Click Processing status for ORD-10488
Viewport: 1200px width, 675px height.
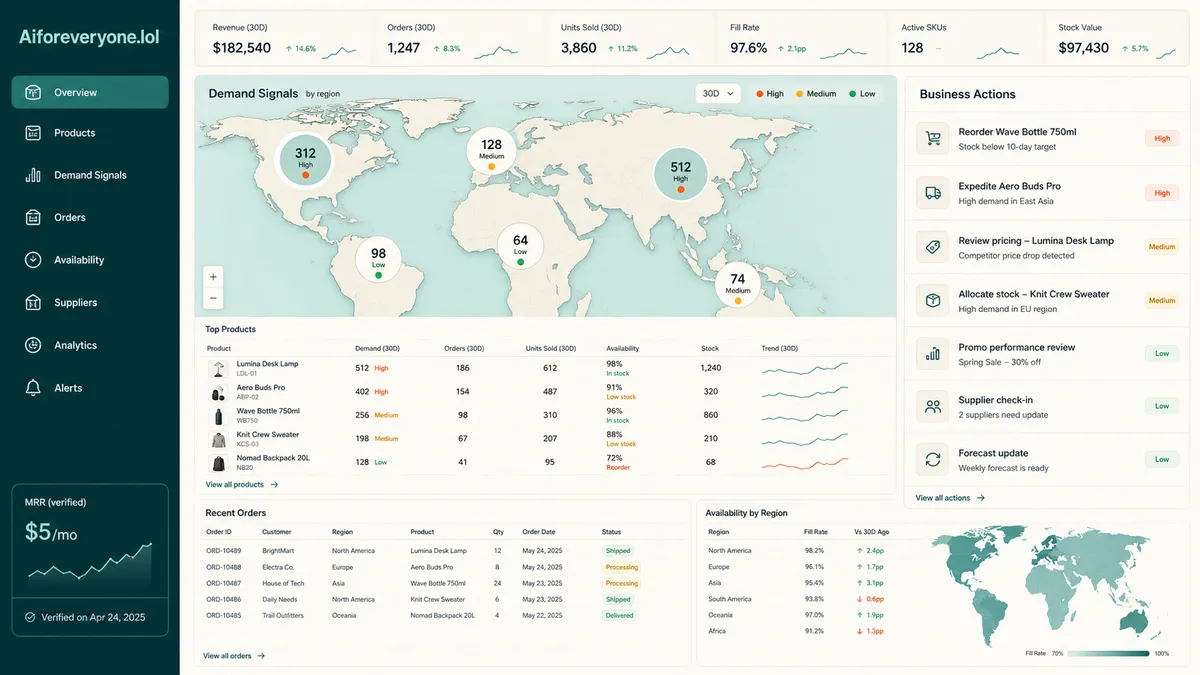[621, 567]
